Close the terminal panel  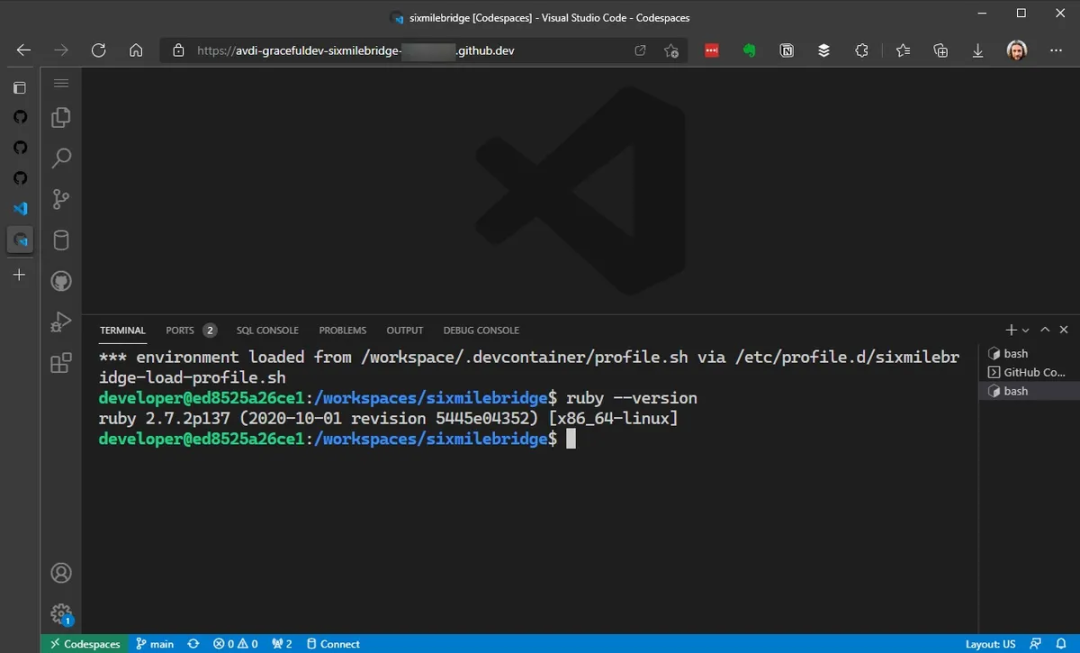(x=1063, y=330)
